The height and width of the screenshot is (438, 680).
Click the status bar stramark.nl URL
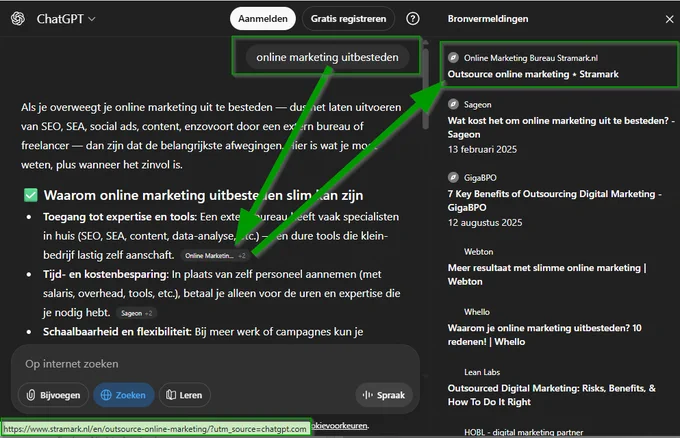pos(155,429)
